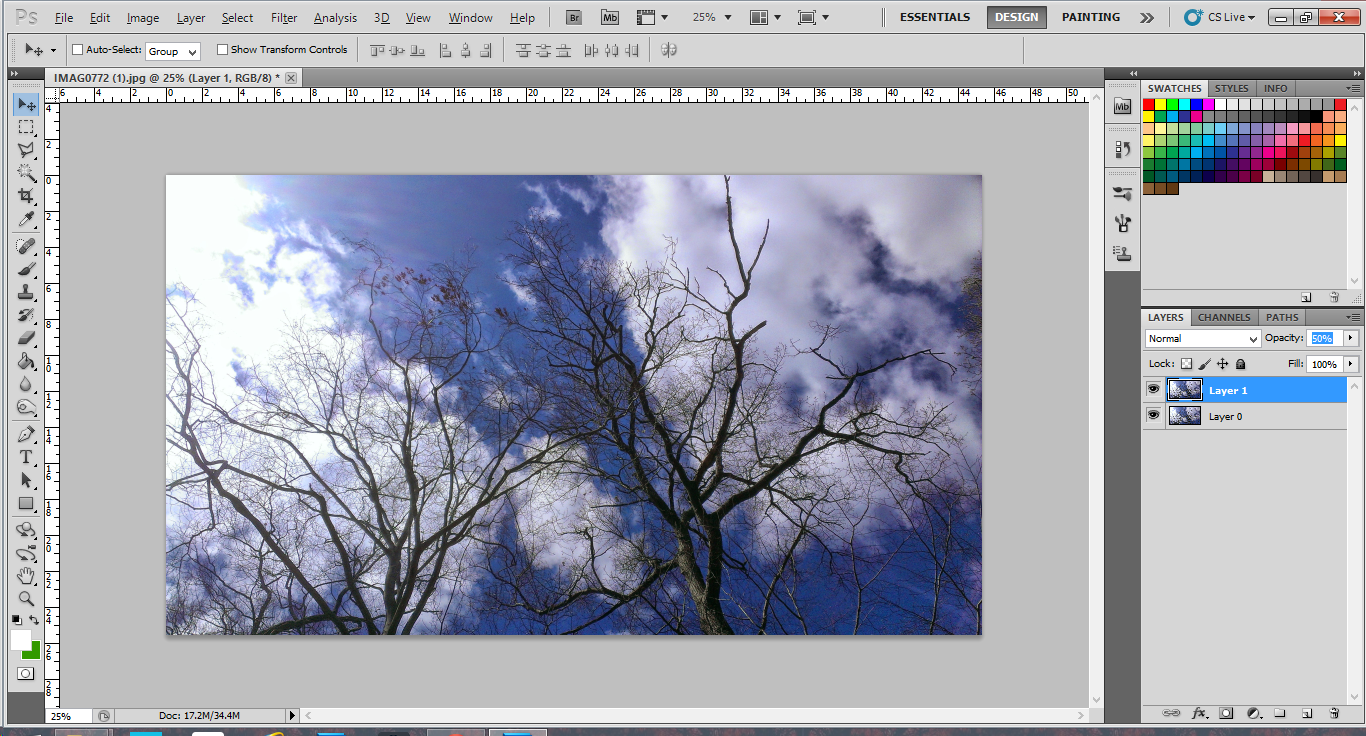Select the History Brush tool
This screenshot has height=736, width=1366.
click(x=26, y=315)
